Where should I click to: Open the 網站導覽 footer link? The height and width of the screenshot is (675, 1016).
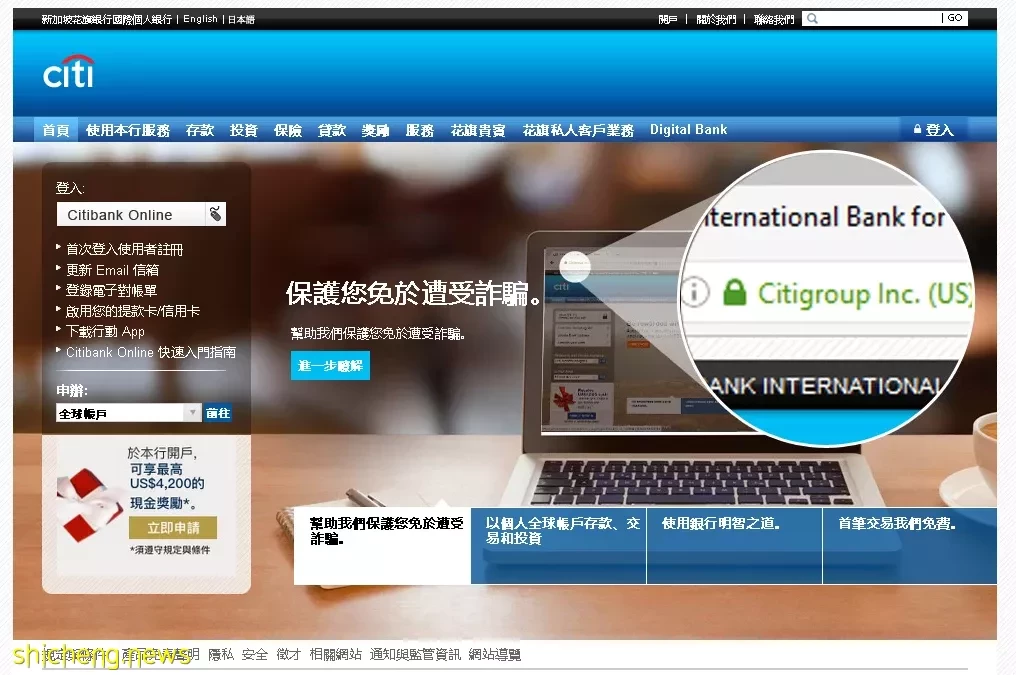click(x=494, y=655)
